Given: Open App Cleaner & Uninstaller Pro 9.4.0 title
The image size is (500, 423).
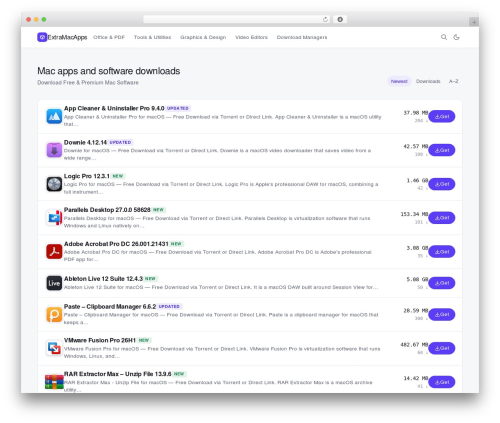Looking at the screenshot, I should point(114,108).
